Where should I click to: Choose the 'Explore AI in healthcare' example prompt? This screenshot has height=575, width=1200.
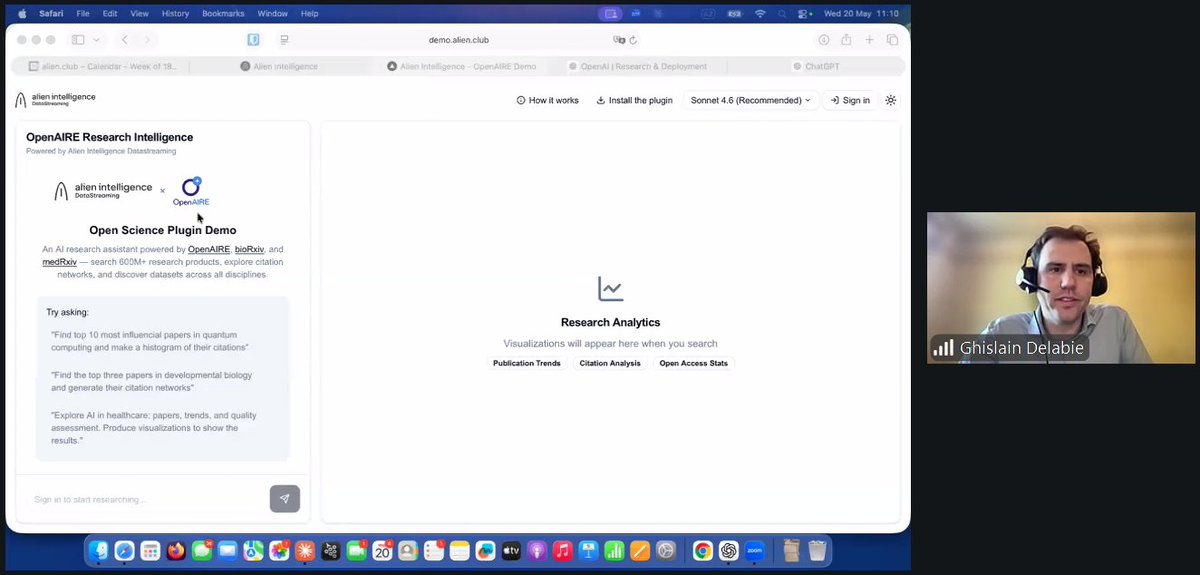pos(154,428)
